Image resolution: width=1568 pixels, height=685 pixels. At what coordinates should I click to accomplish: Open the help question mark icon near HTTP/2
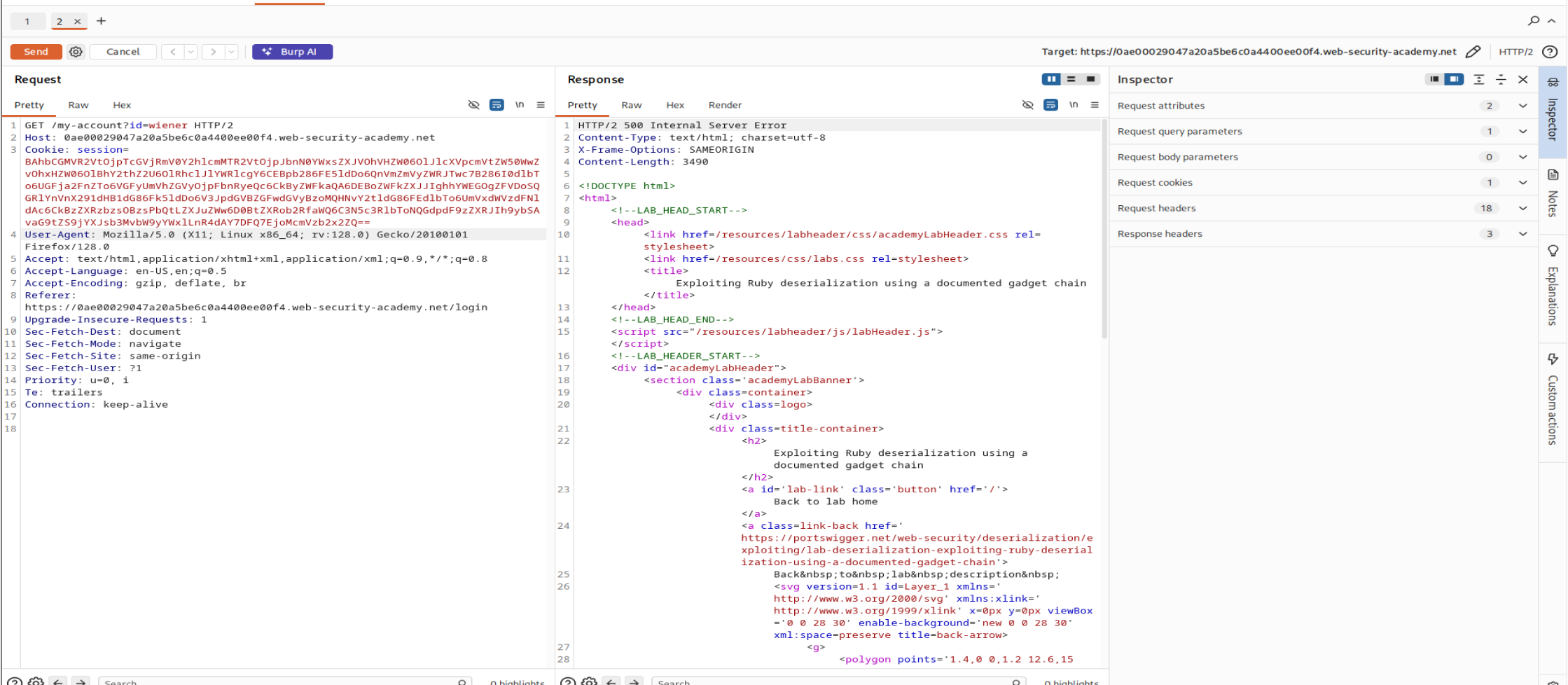pos(1550,52)
